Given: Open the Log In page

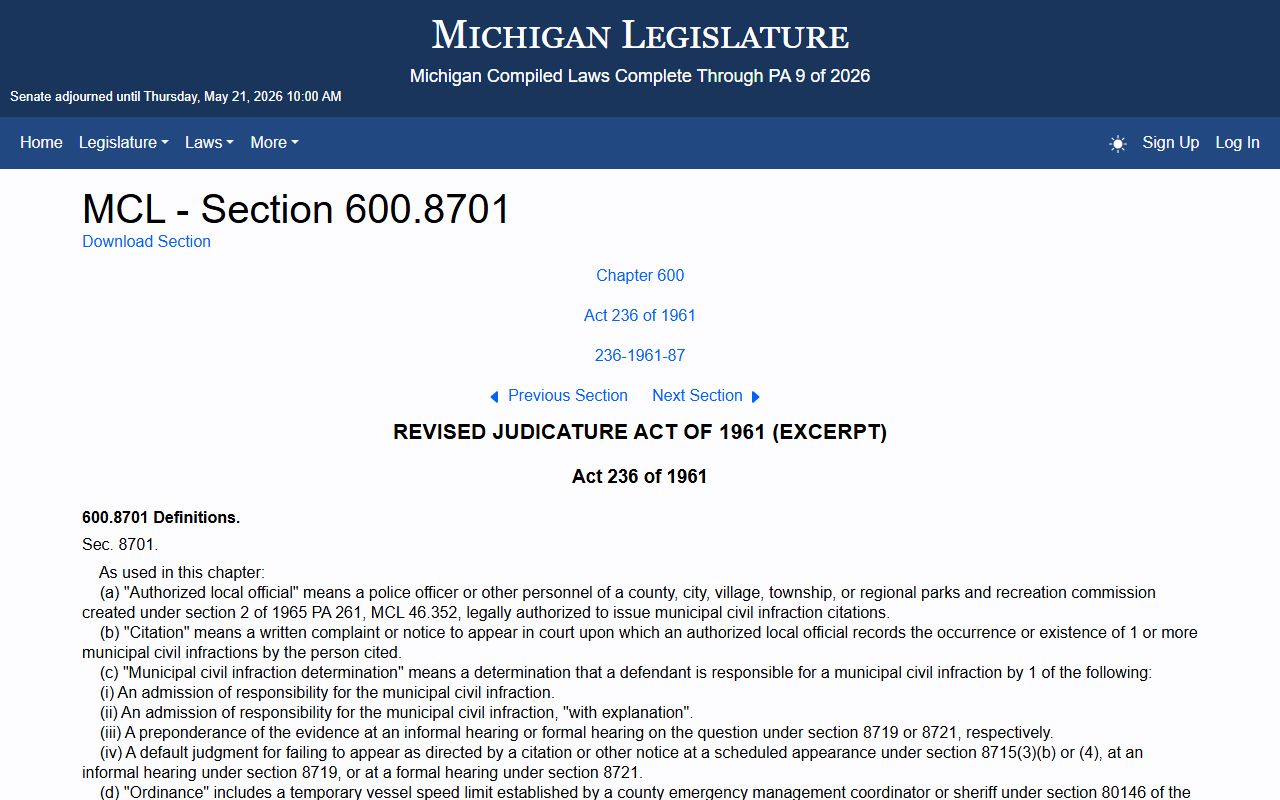Looking at the screenshot, I should pos(1237,142).
